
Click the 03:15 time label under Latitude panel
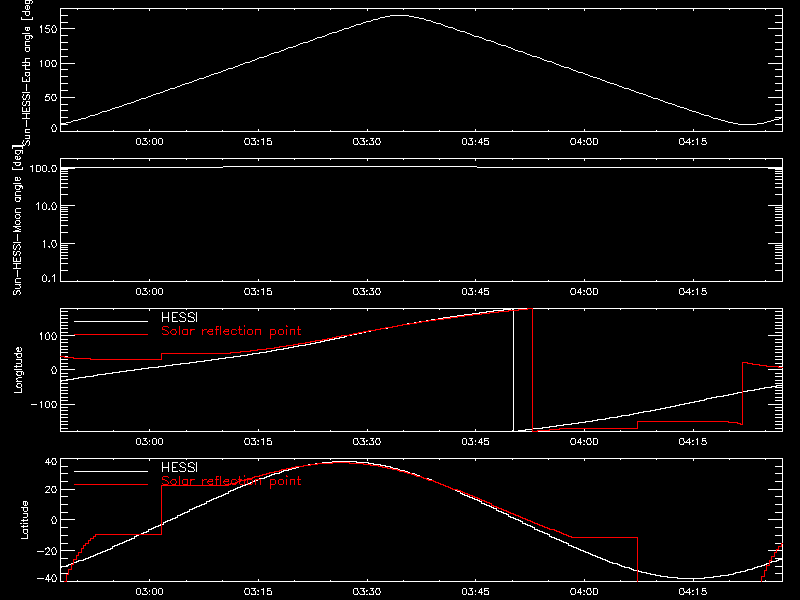[x=258, y=591]
